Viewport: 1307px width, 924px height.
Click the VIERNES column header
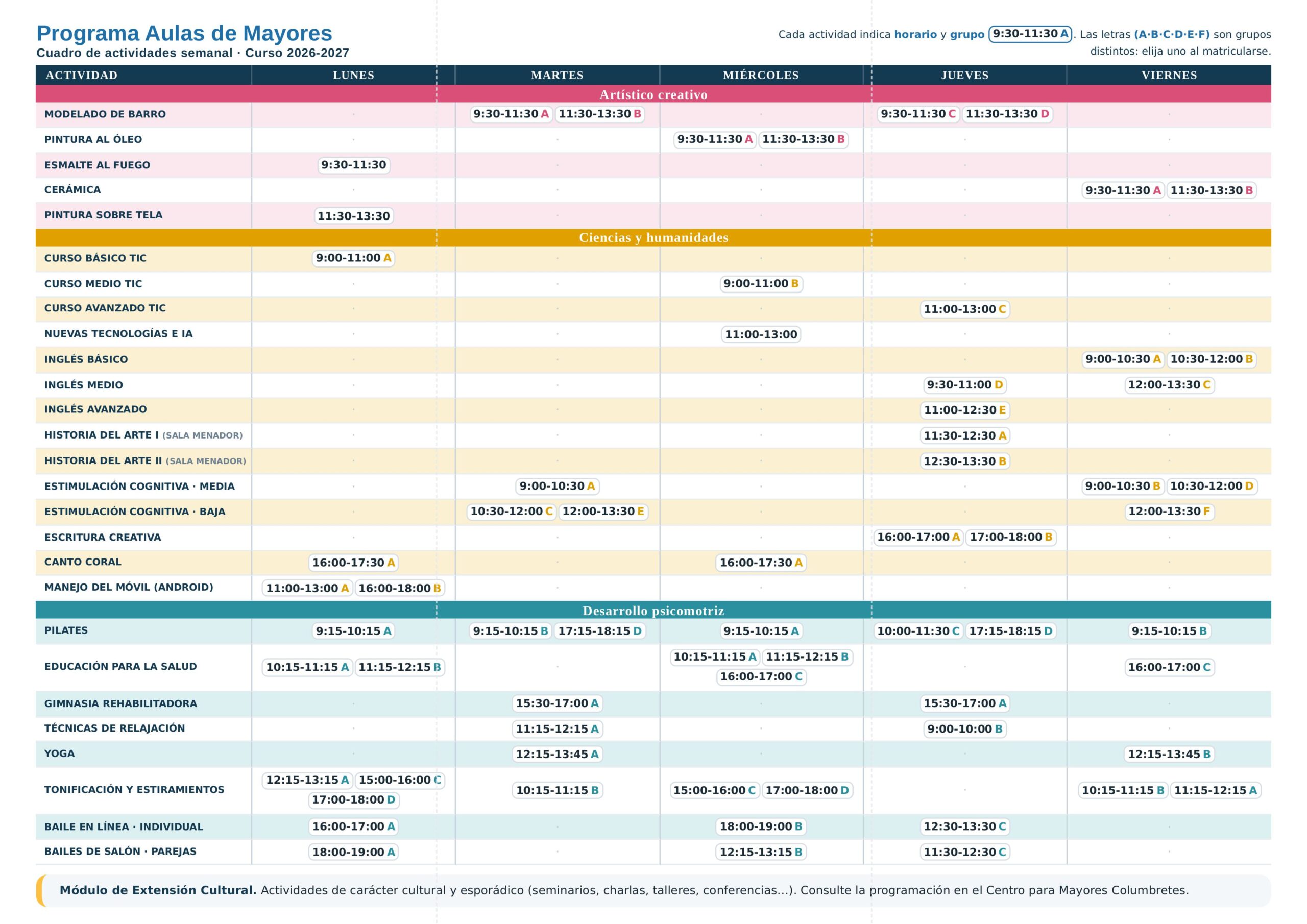[1169, 75]
